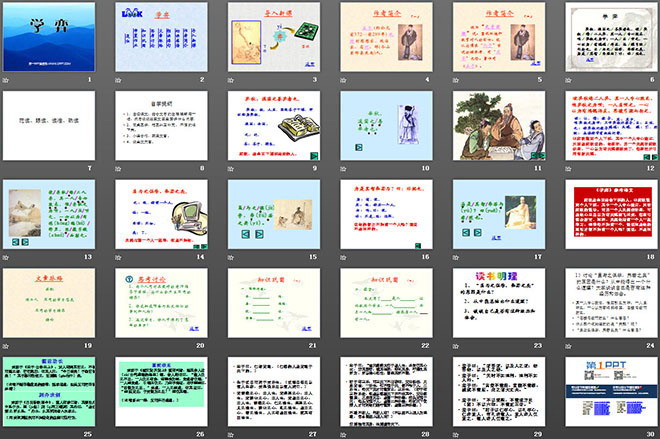Screen dimensions: 660x439
Task: Select slide 16 red heading text thumbnail
Action: point(386,215)
